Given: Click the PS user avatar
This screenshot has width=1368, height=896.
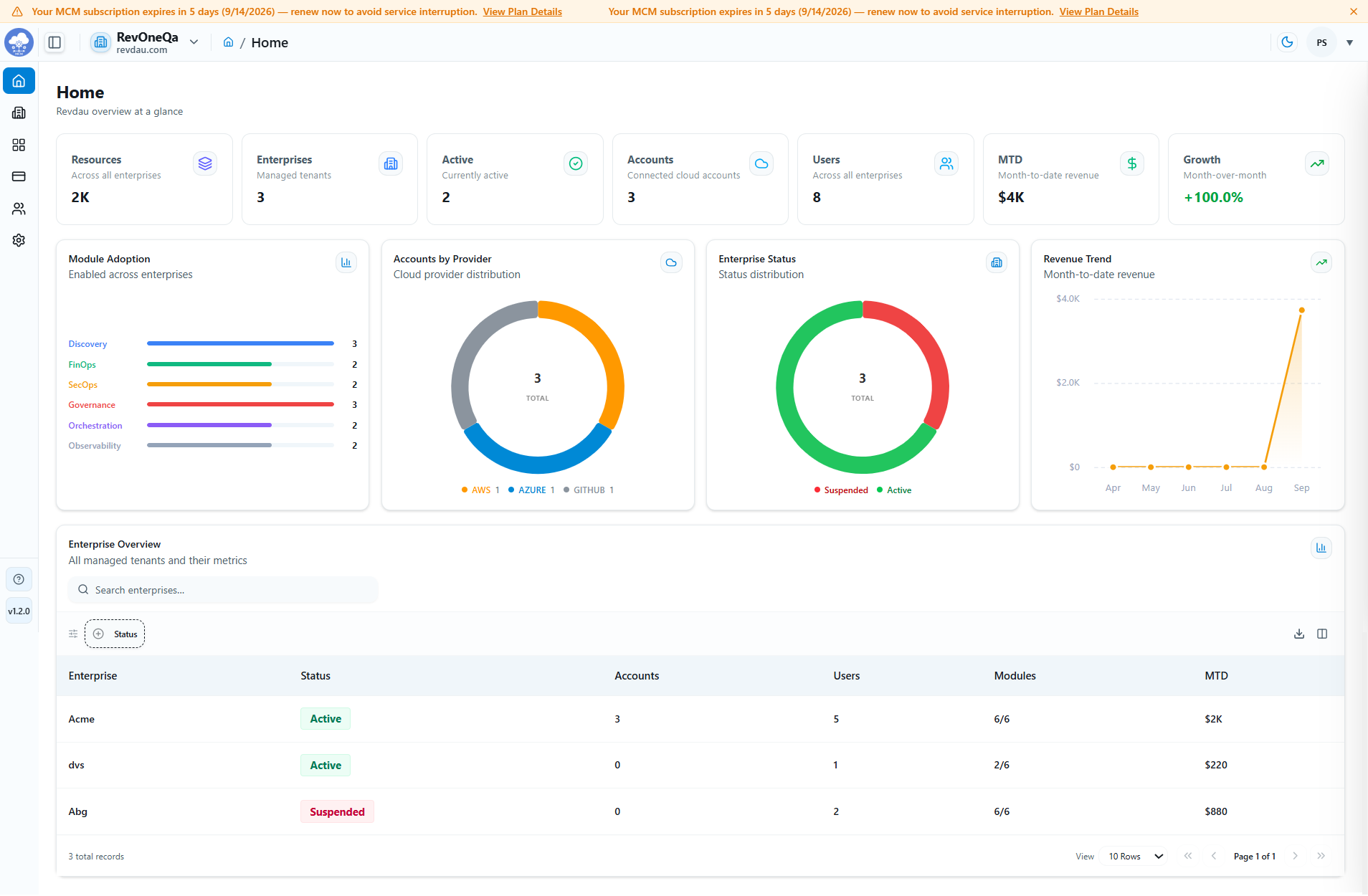Looking at the screenshot, I should [x=1322, y=42].
